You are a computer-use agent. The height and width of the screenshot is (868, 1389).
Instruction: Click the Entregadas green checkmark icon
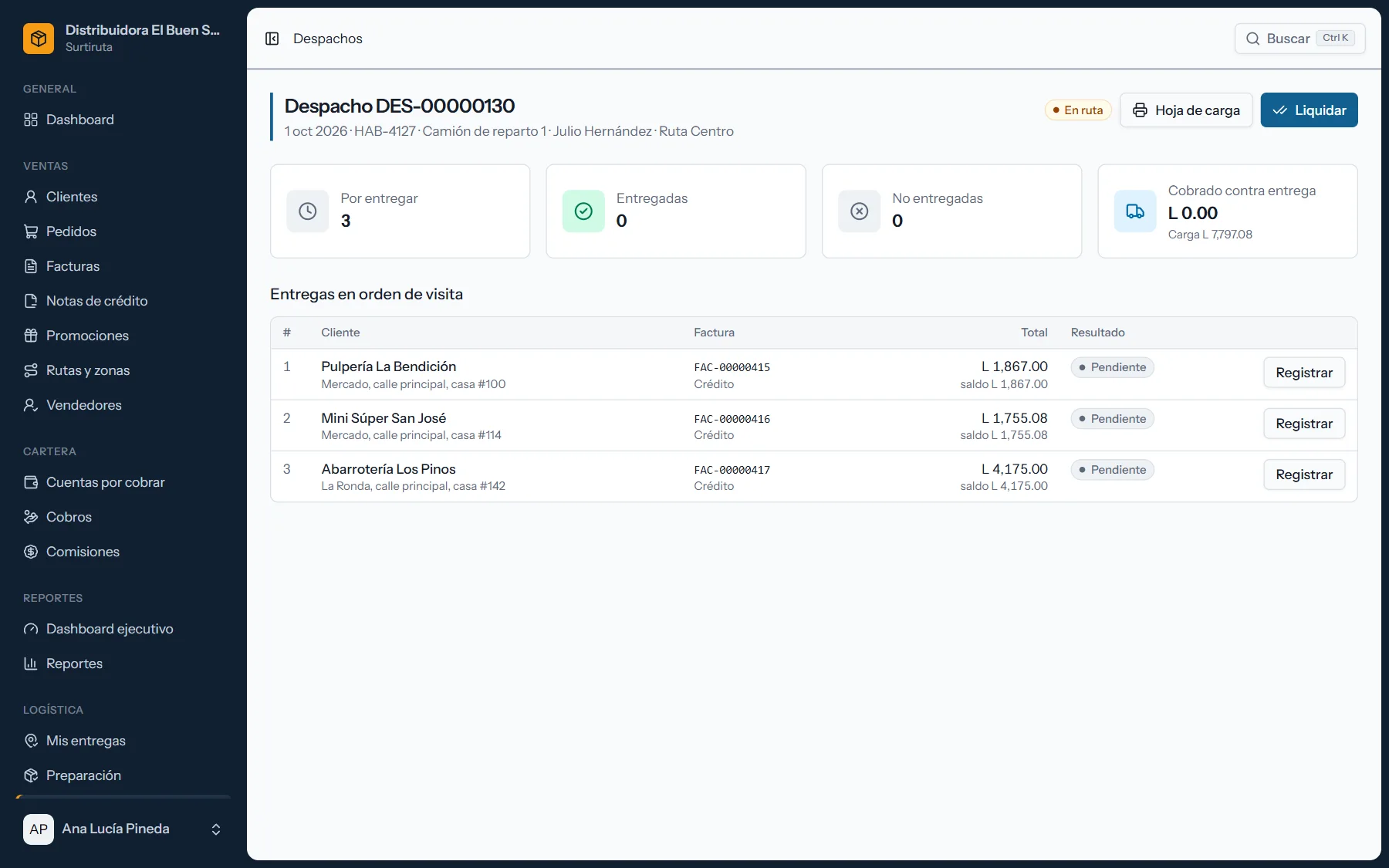(x=583, y=211)
